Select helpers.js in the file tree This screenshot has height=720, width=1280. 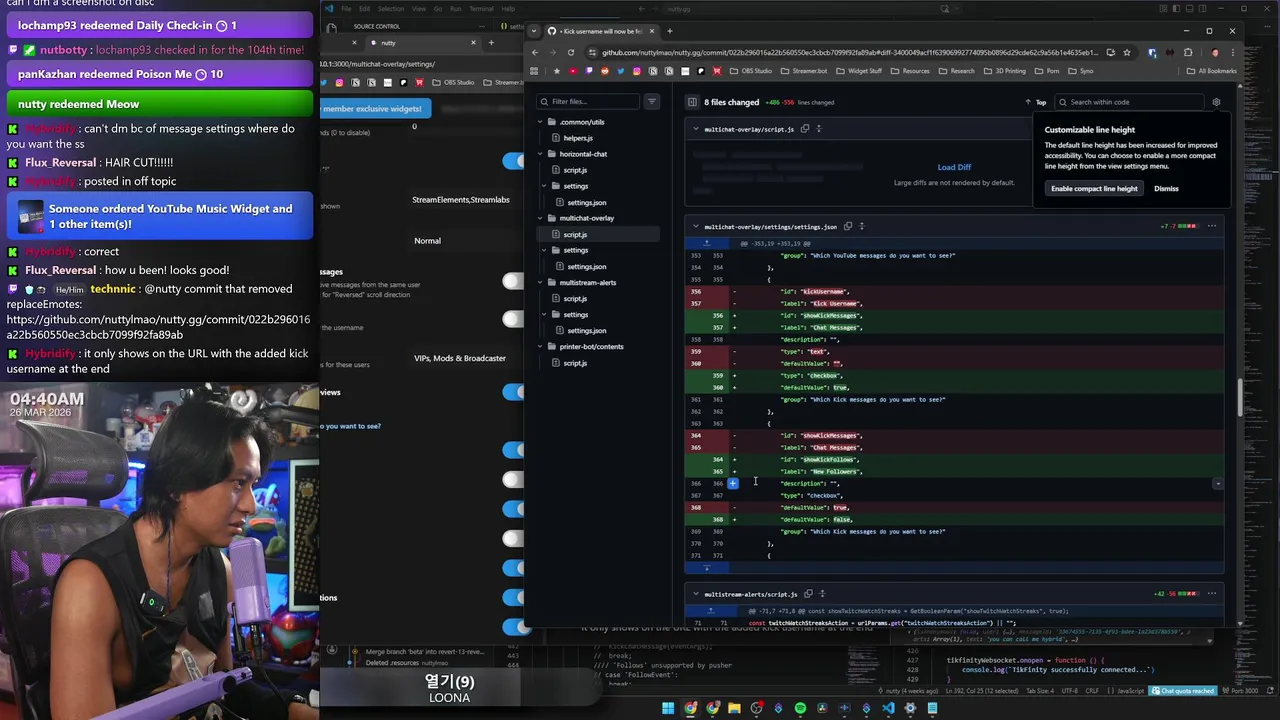coord(578,138)
